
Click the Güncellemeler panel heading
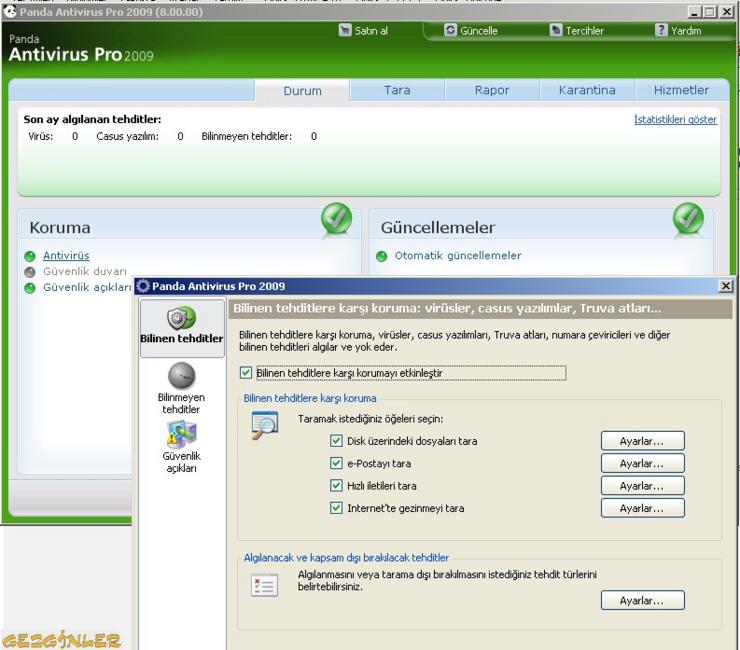pyautogui.click(x=438, y=228)
